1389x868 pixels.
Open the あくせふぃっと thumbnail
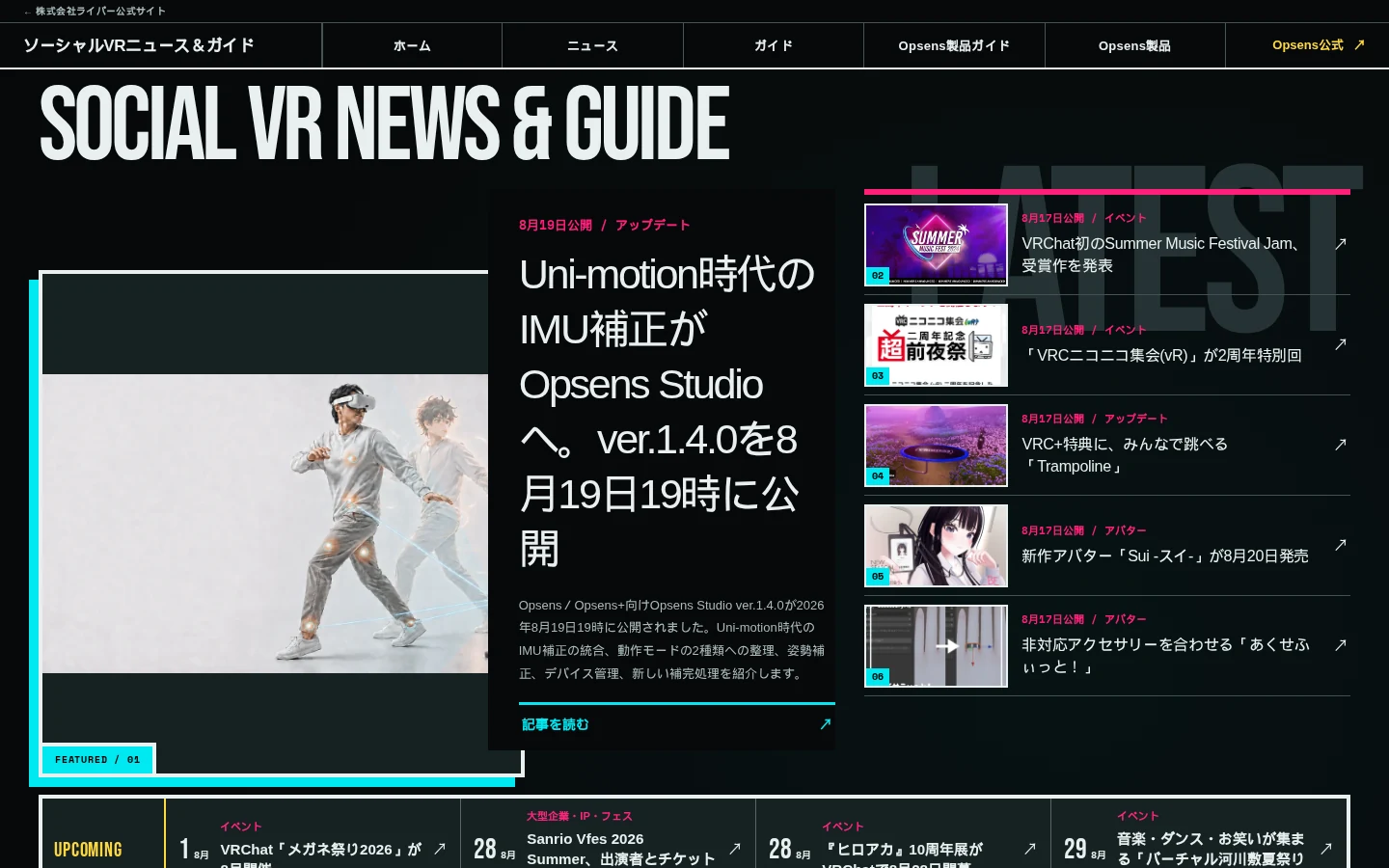coord(936,646)
